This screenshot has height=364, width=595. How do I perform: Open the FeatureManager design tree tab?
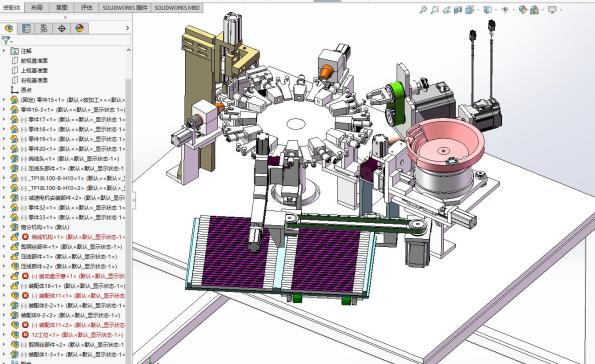click(9, 28)
